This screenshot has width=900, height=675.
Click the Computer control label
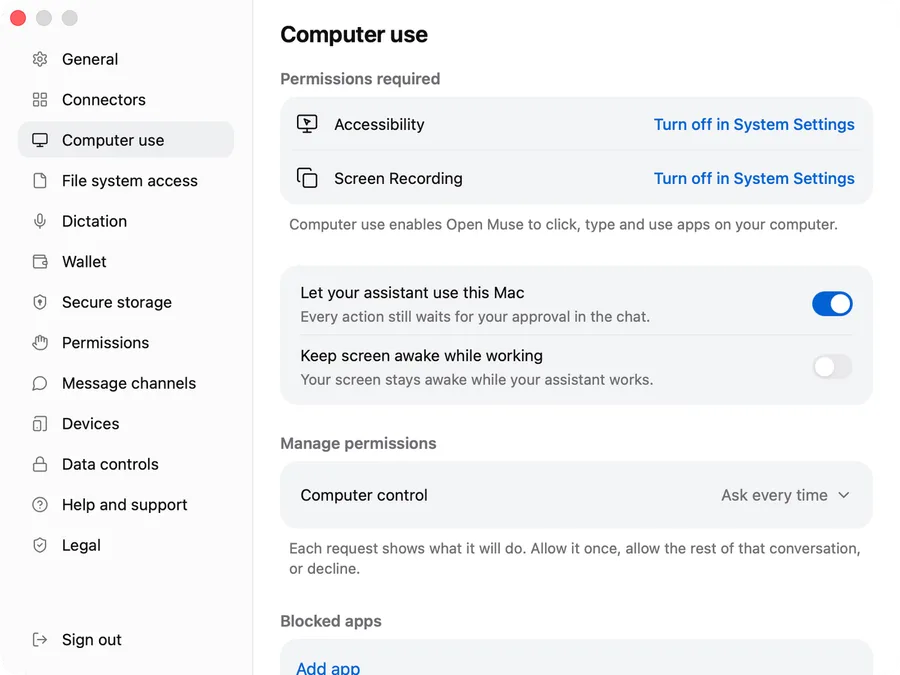(x=364, y=495)
